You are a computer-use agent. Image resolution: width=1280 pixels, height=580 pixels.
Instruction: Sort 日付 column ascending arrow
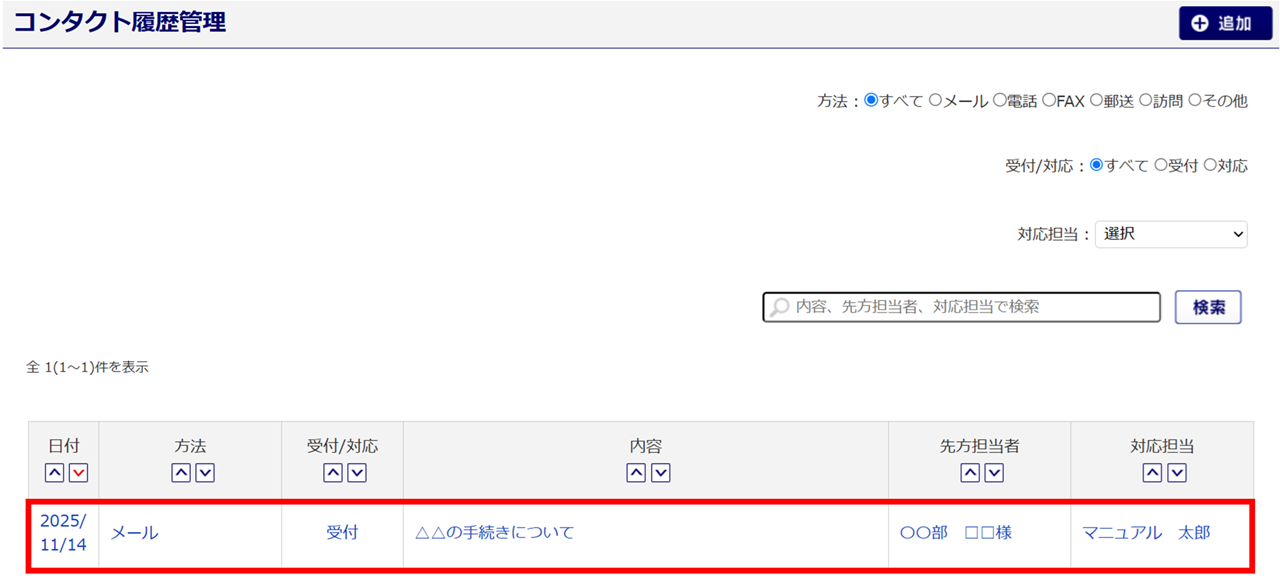point(54,473)
